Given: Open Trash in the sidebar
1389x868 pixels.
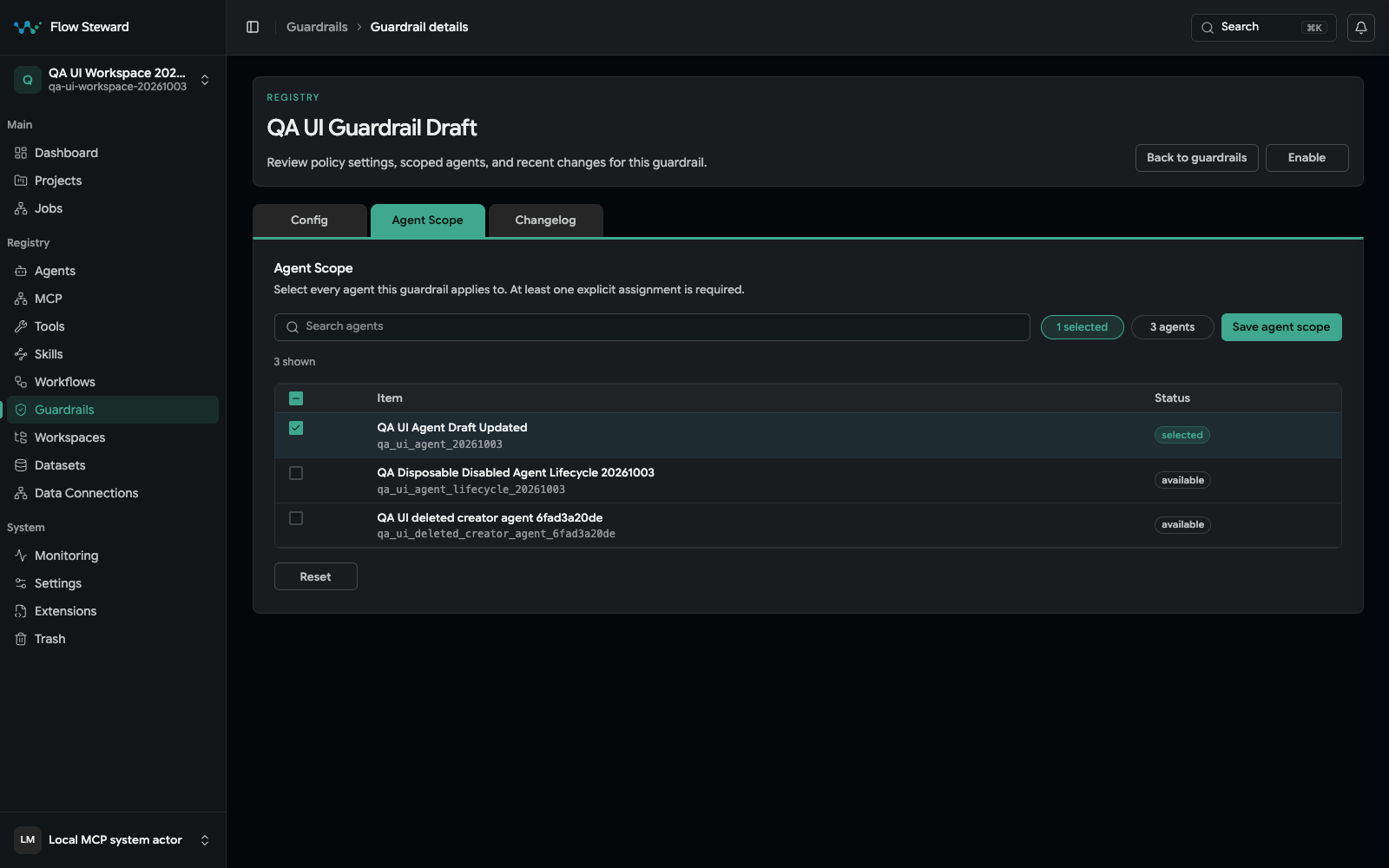Looking at the screenshot, I should (113, 639).
